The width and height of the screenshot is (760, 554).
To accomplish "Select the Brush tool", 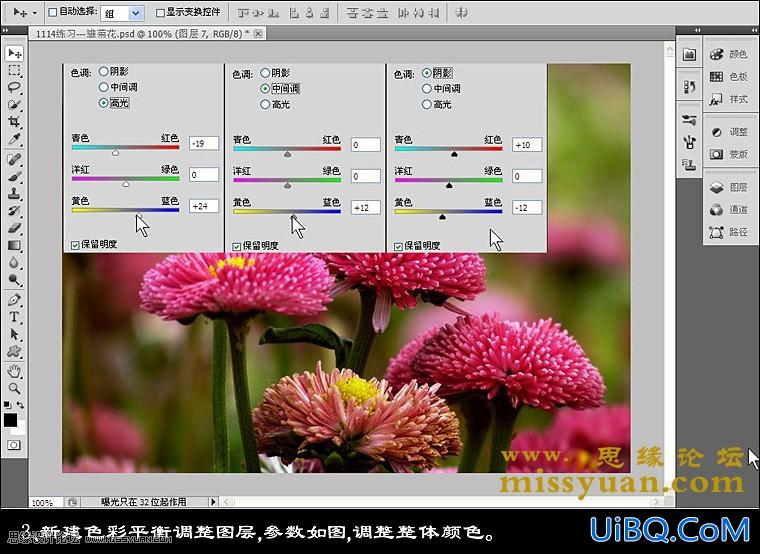I will pos(15,176).
